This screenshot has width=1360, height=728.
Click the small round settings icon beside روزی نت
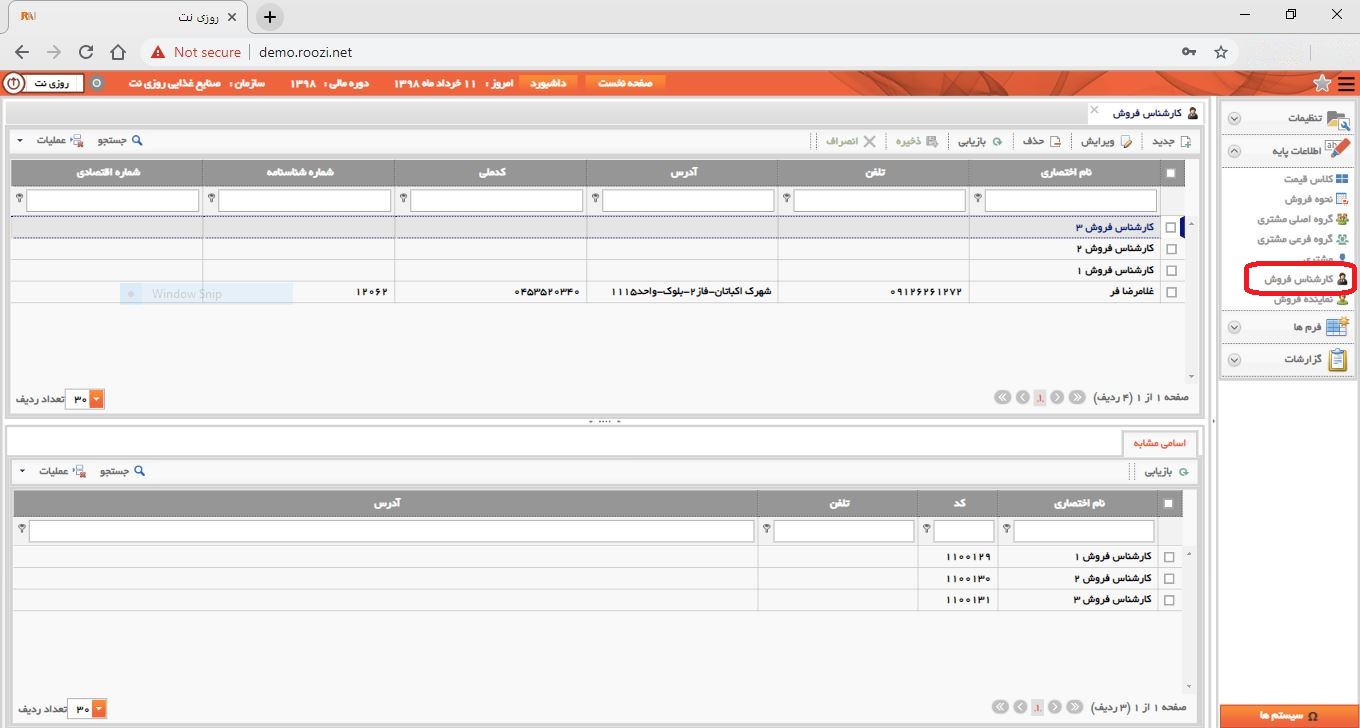click(x=97, y=83)
